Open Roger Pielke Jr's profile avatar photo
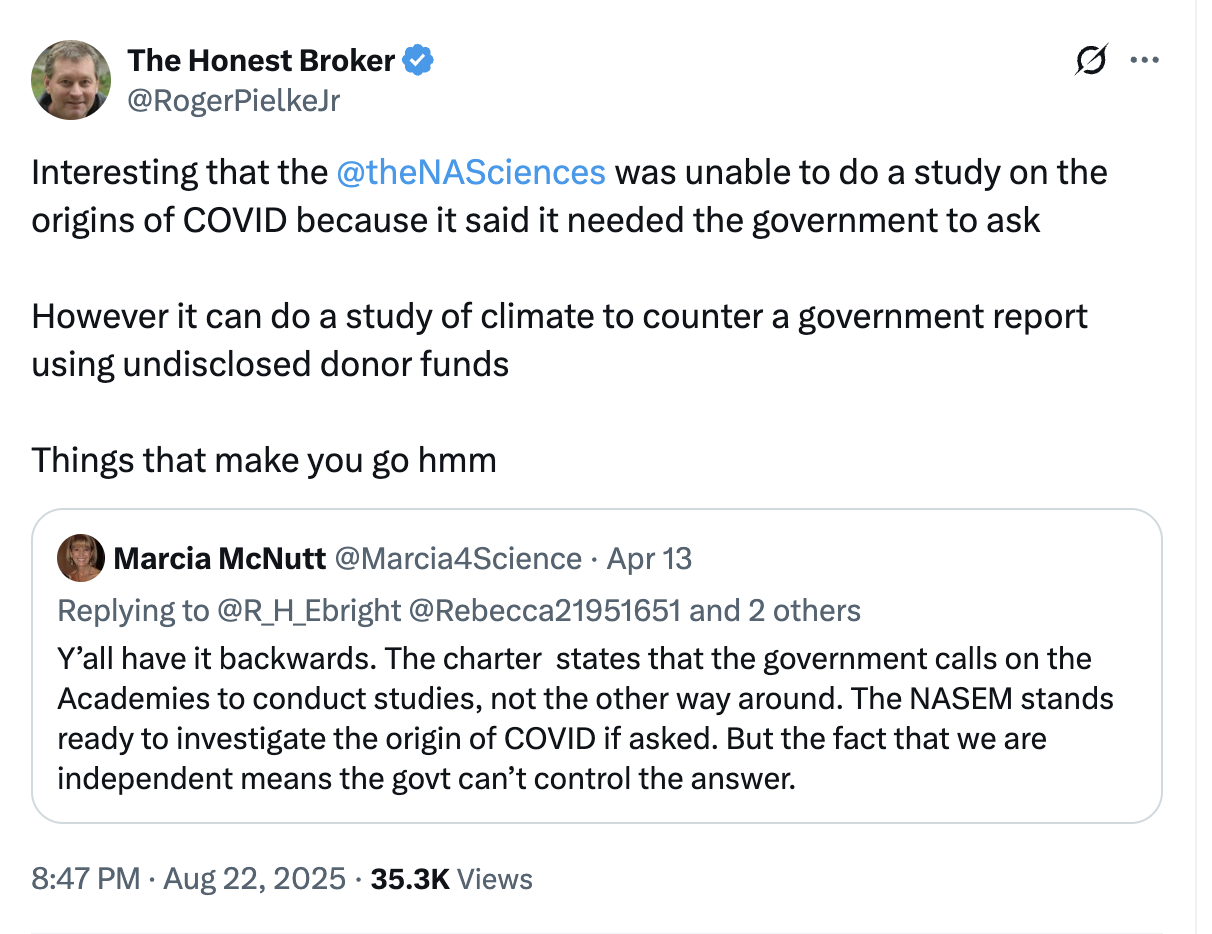The image size is (1212, 934). pyautogui.click(x=71, y=80)
